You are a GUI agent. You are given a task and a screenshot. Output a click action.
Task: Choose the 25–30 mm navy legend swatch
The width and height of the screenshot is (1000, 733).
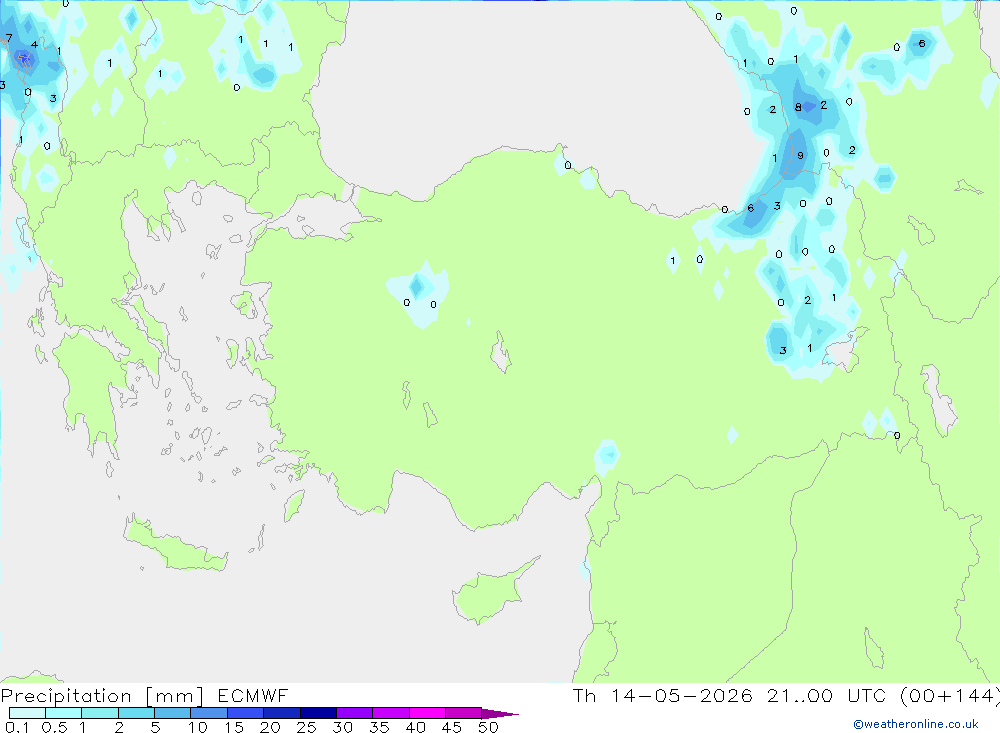click(x=318, y=713)
